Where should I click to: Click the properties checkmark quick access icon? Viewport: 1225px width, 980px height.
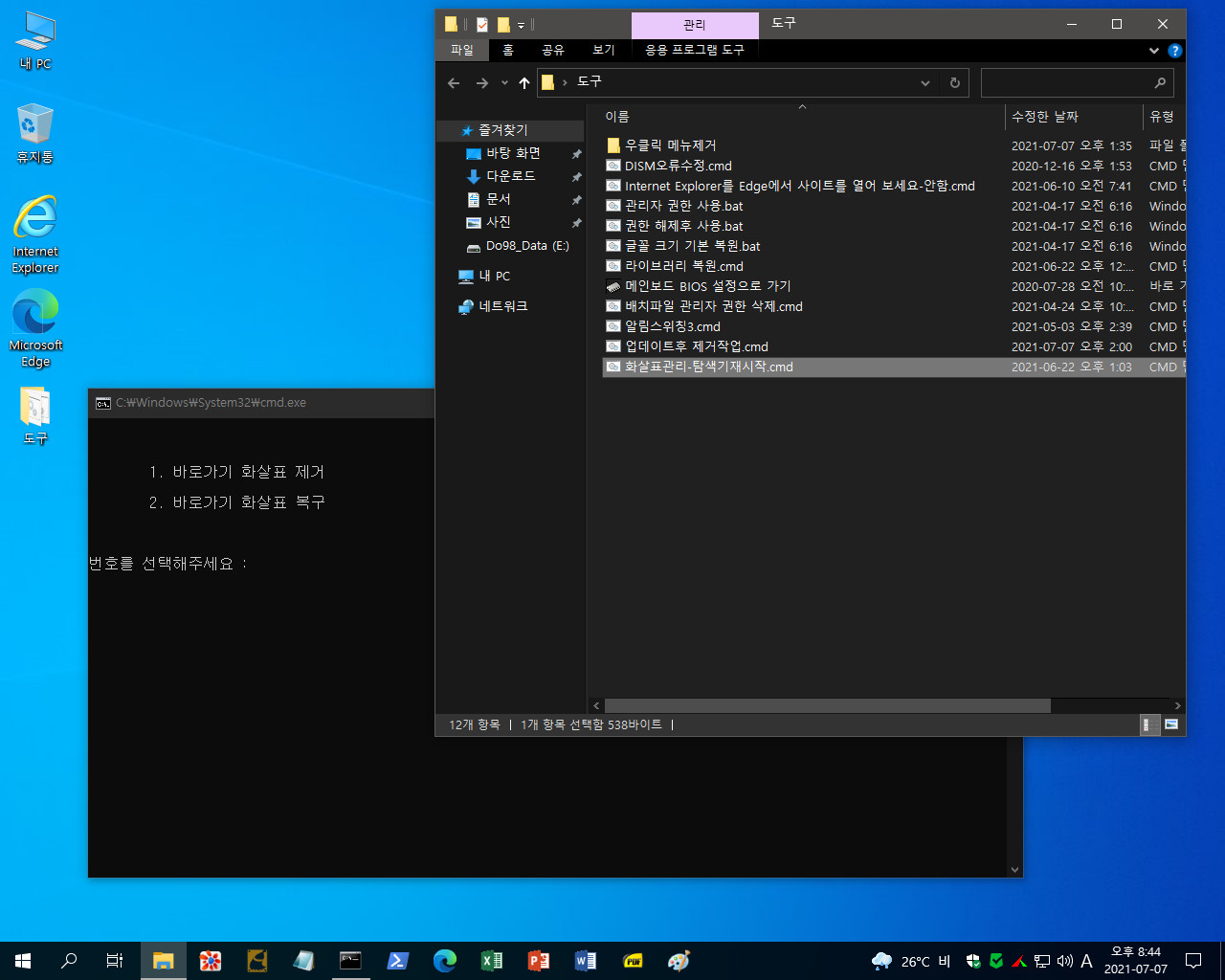482,25
